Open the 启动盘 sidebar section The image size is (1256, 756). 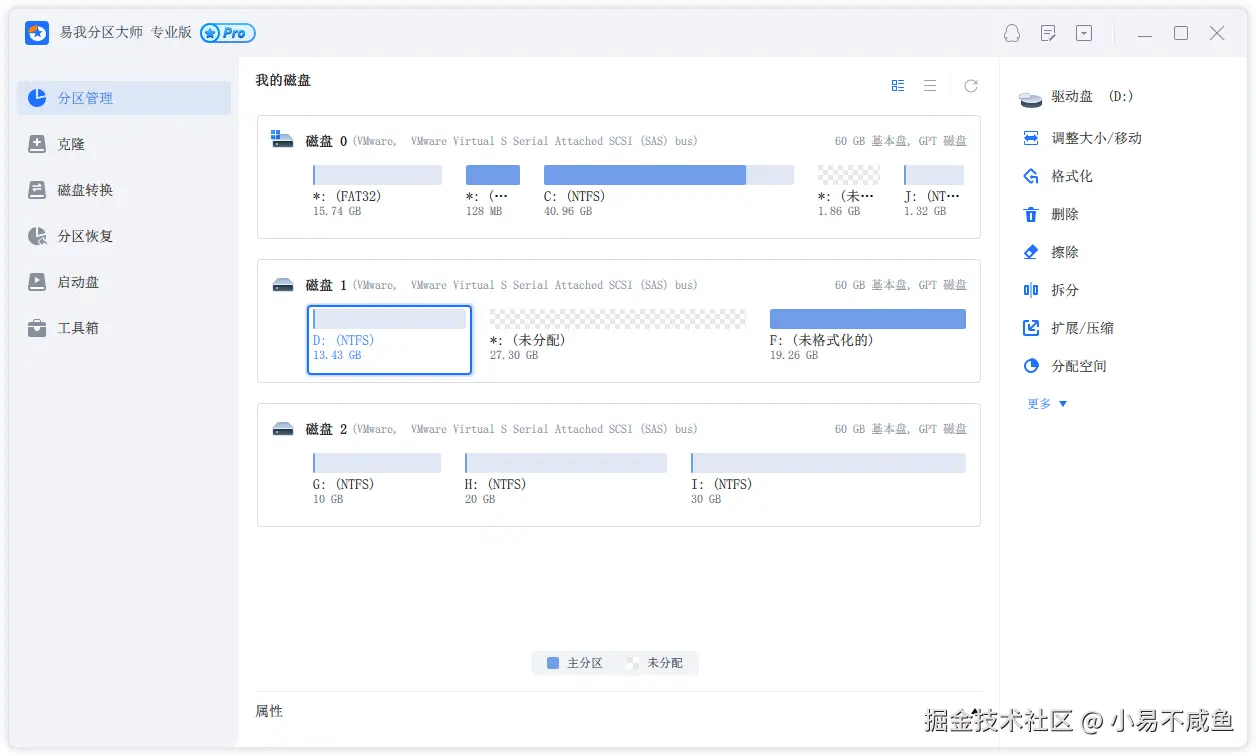click(124, 282)
